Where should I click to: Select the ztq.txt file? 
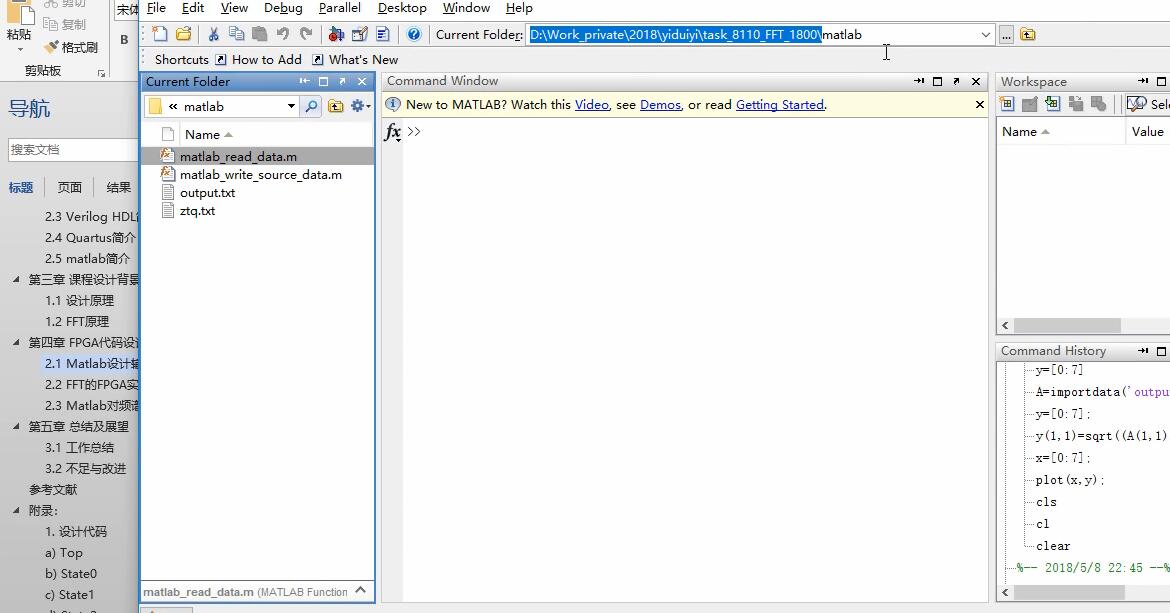click(197, 211)
